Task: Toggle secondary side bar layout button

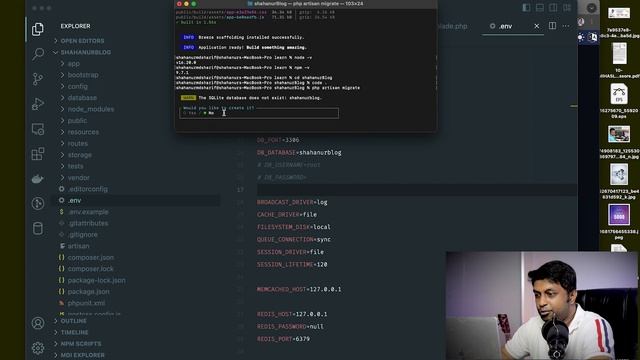Action: 553,8
